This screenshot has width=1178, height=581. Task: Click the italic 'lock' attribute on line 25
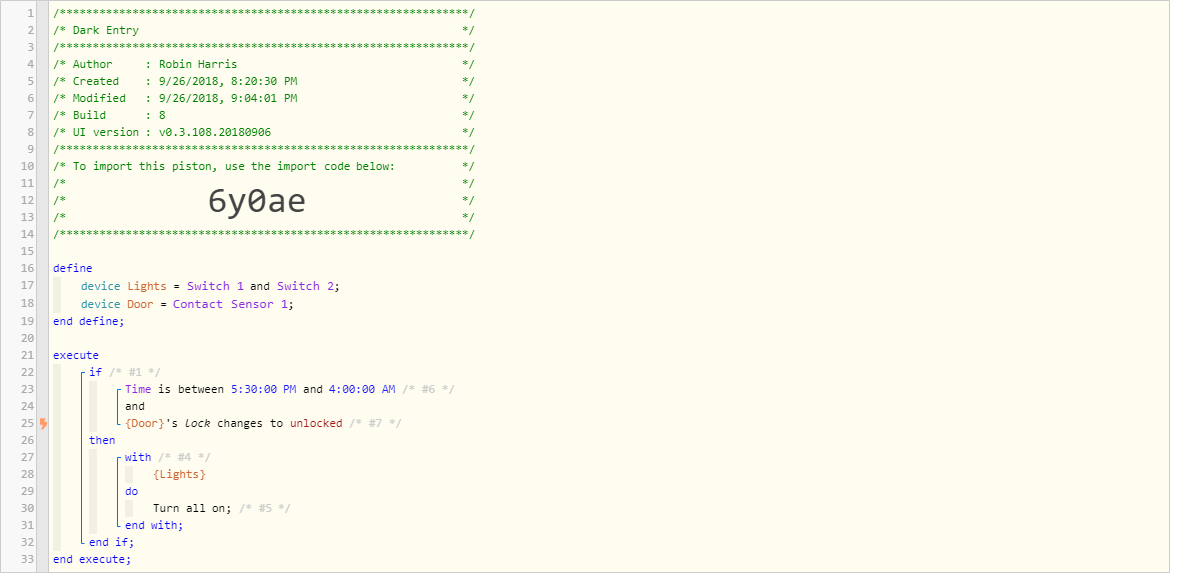pos(198,424)
